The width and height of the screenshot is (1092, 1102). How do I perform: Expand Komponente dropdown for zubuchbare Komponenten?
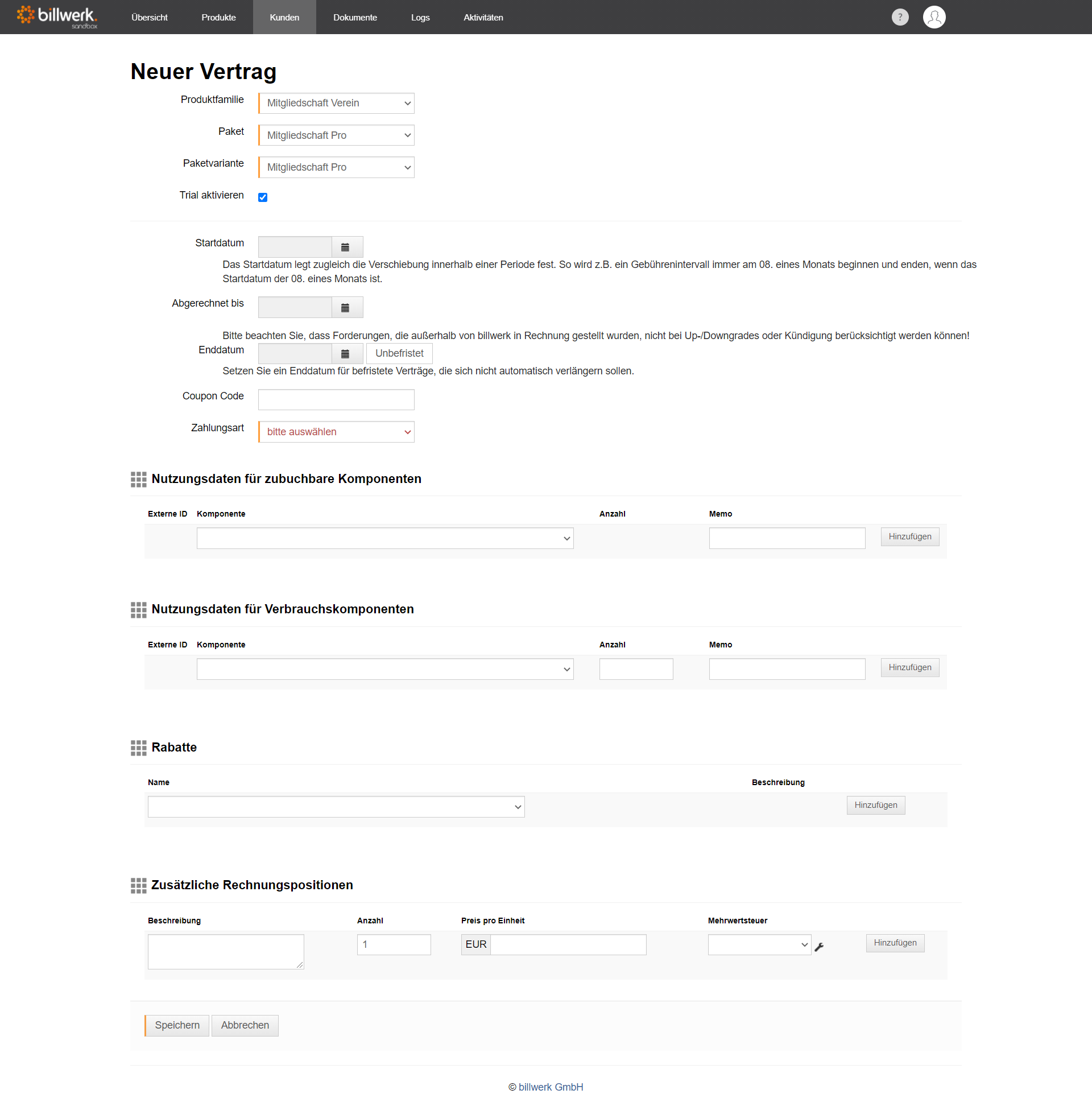click(385, 538)
